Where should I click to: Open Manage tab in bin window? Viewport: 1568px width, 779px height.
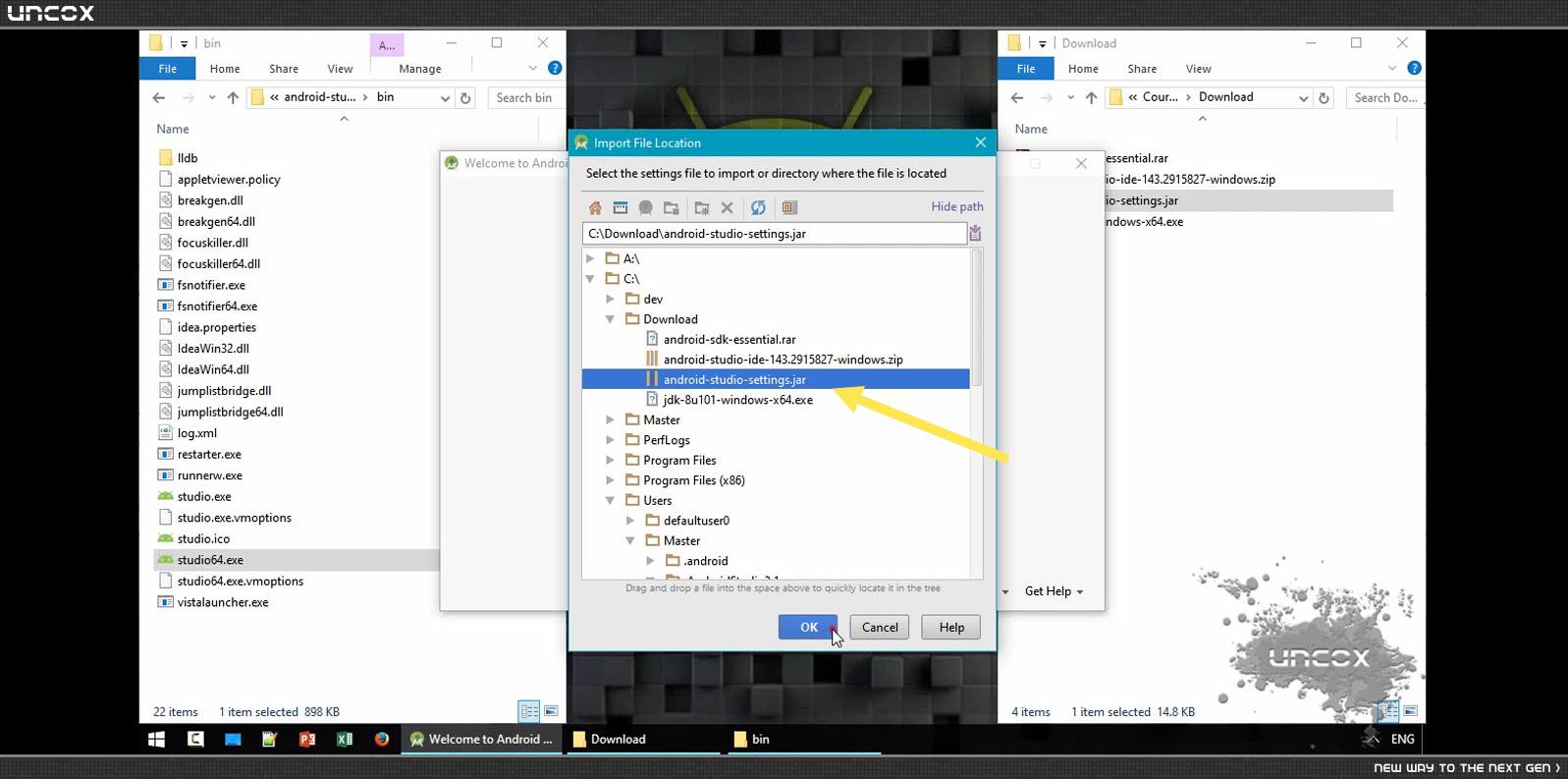420,69
